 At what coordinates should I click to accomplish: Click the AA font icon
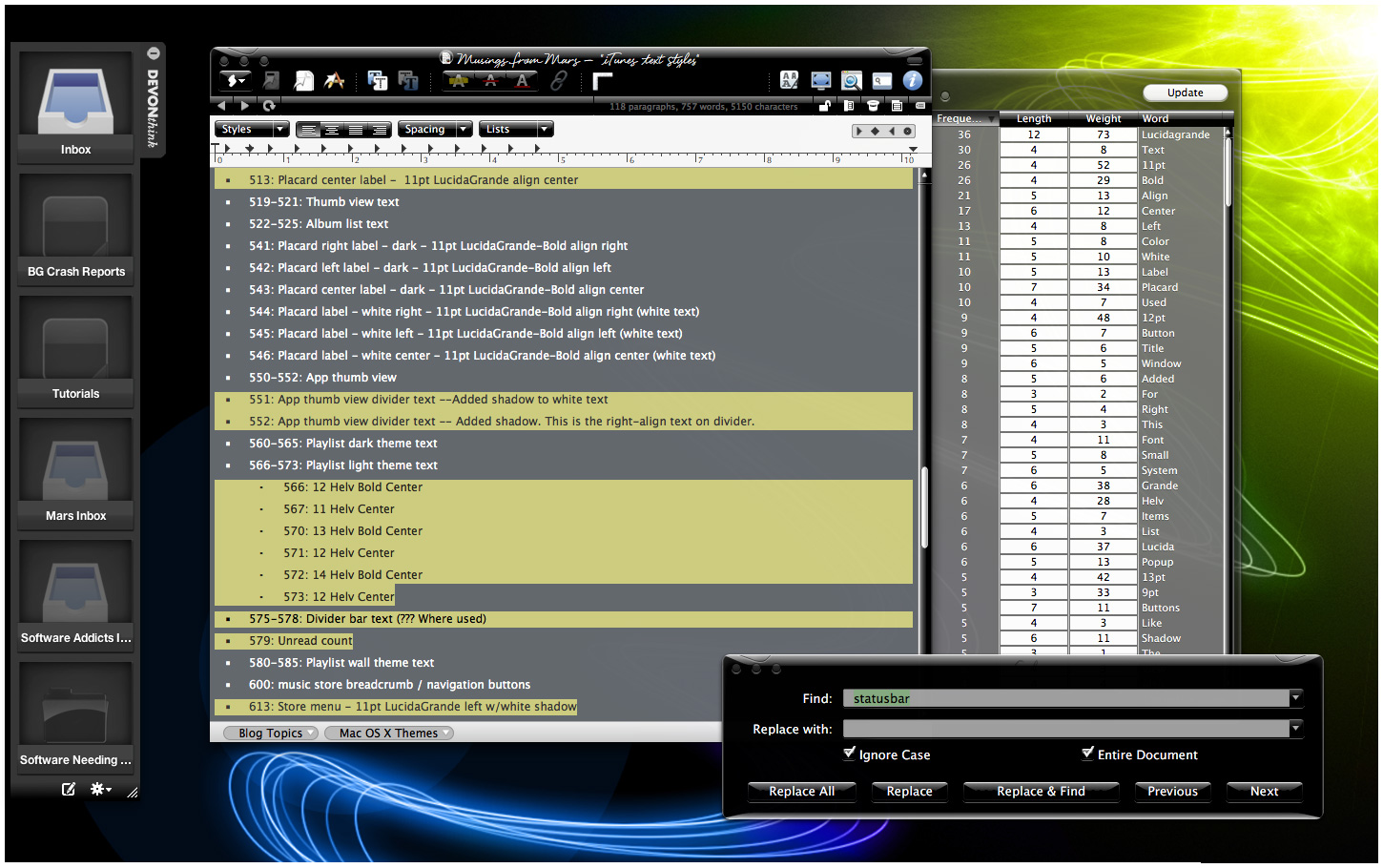(x=789, y=81)
